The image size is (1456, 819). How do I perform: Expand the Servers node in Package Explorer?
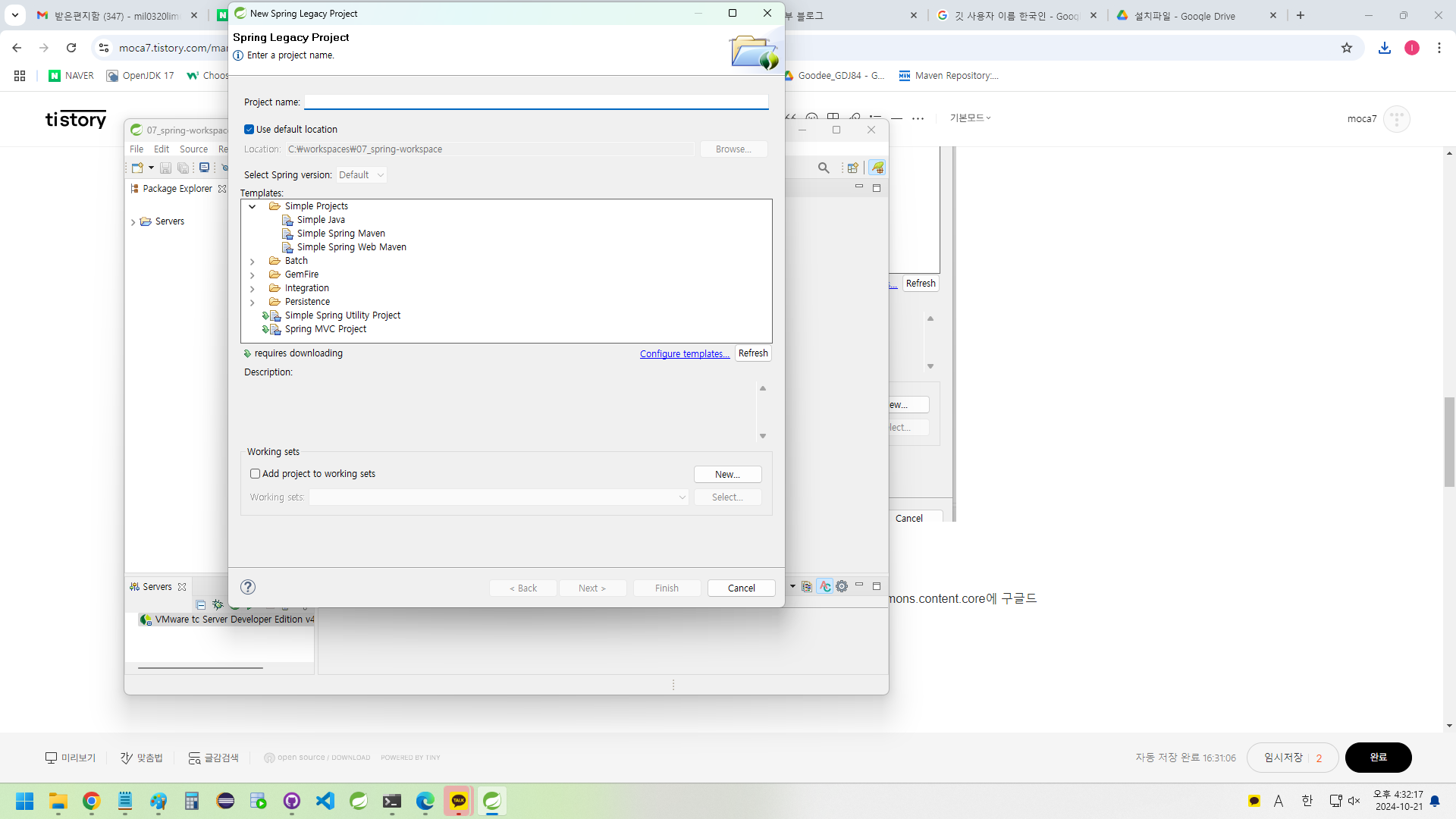point(133,222)
